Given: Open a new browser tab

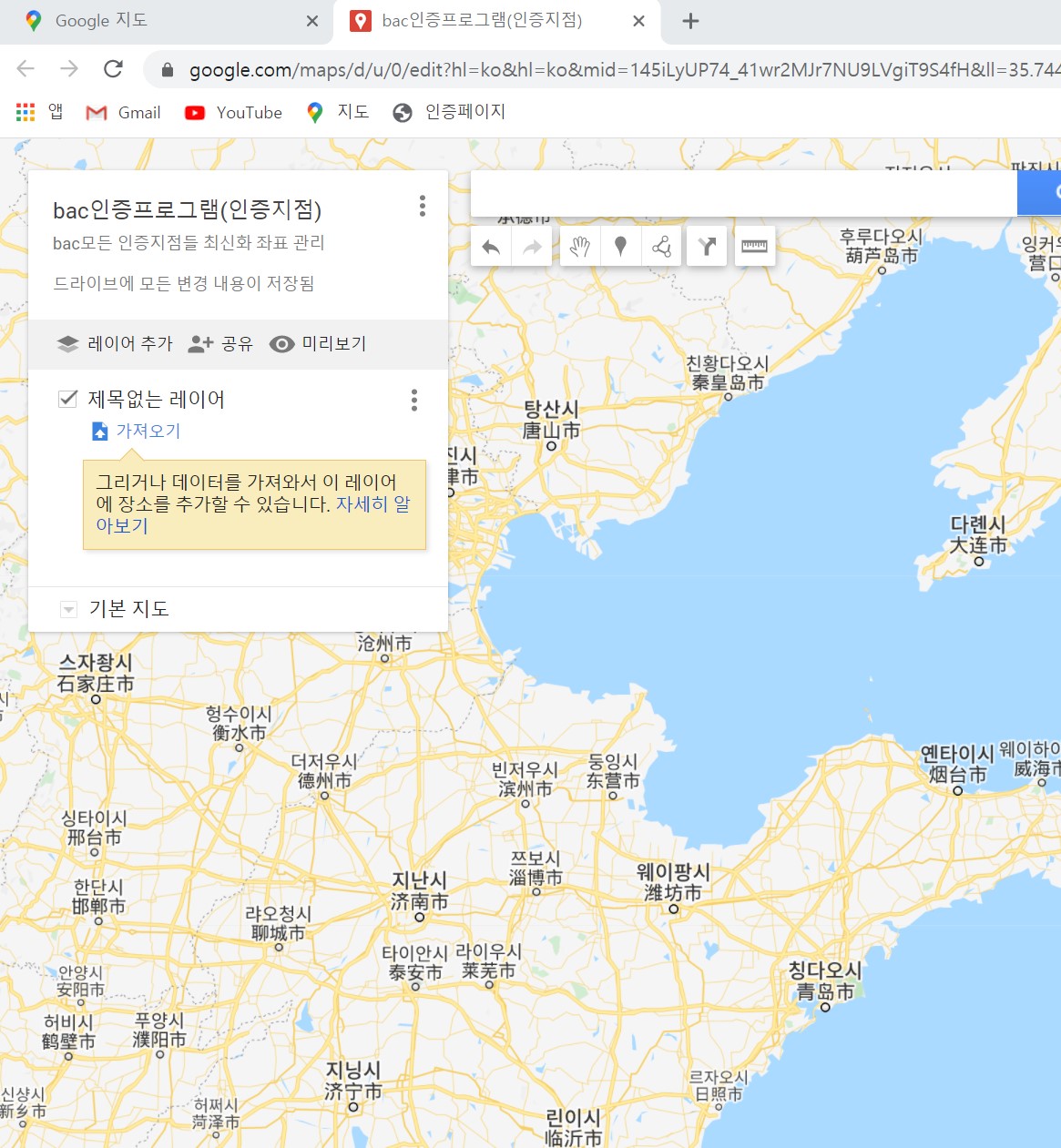Looking at the screenshot, I should coord(691,21).
